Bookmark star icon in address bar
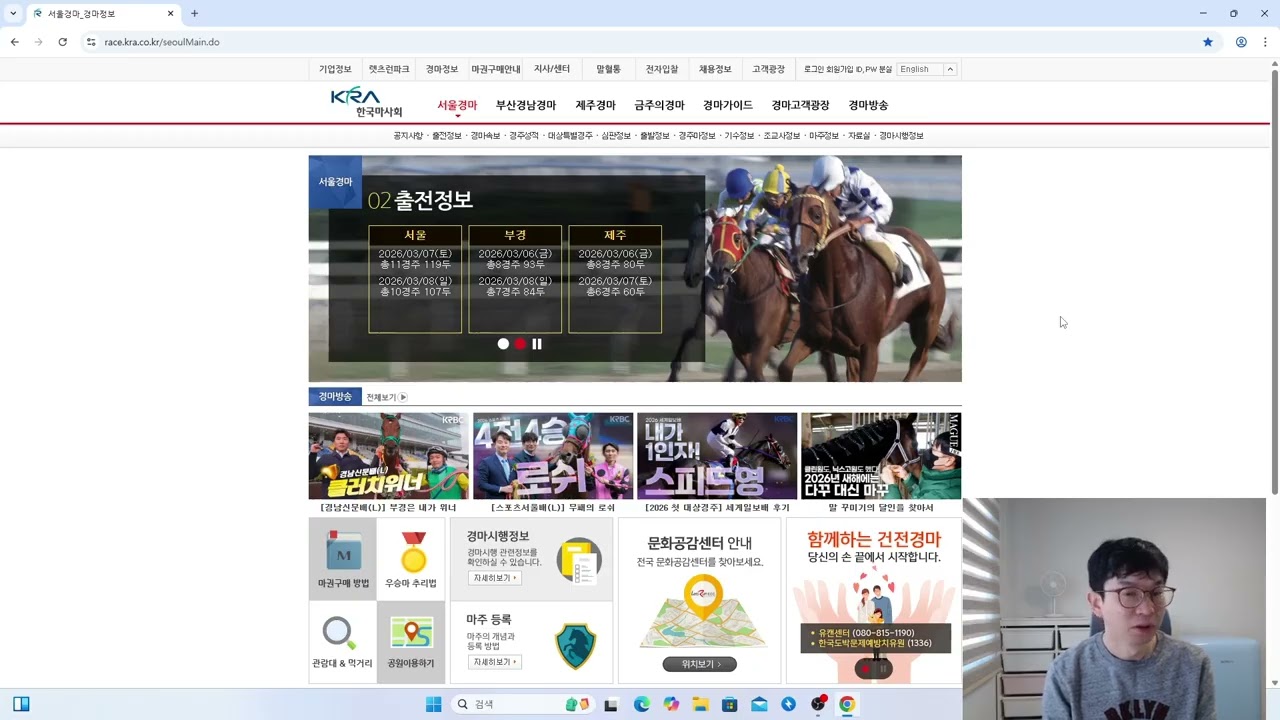The image size is (1280, 720). [x=1208, y=42]
